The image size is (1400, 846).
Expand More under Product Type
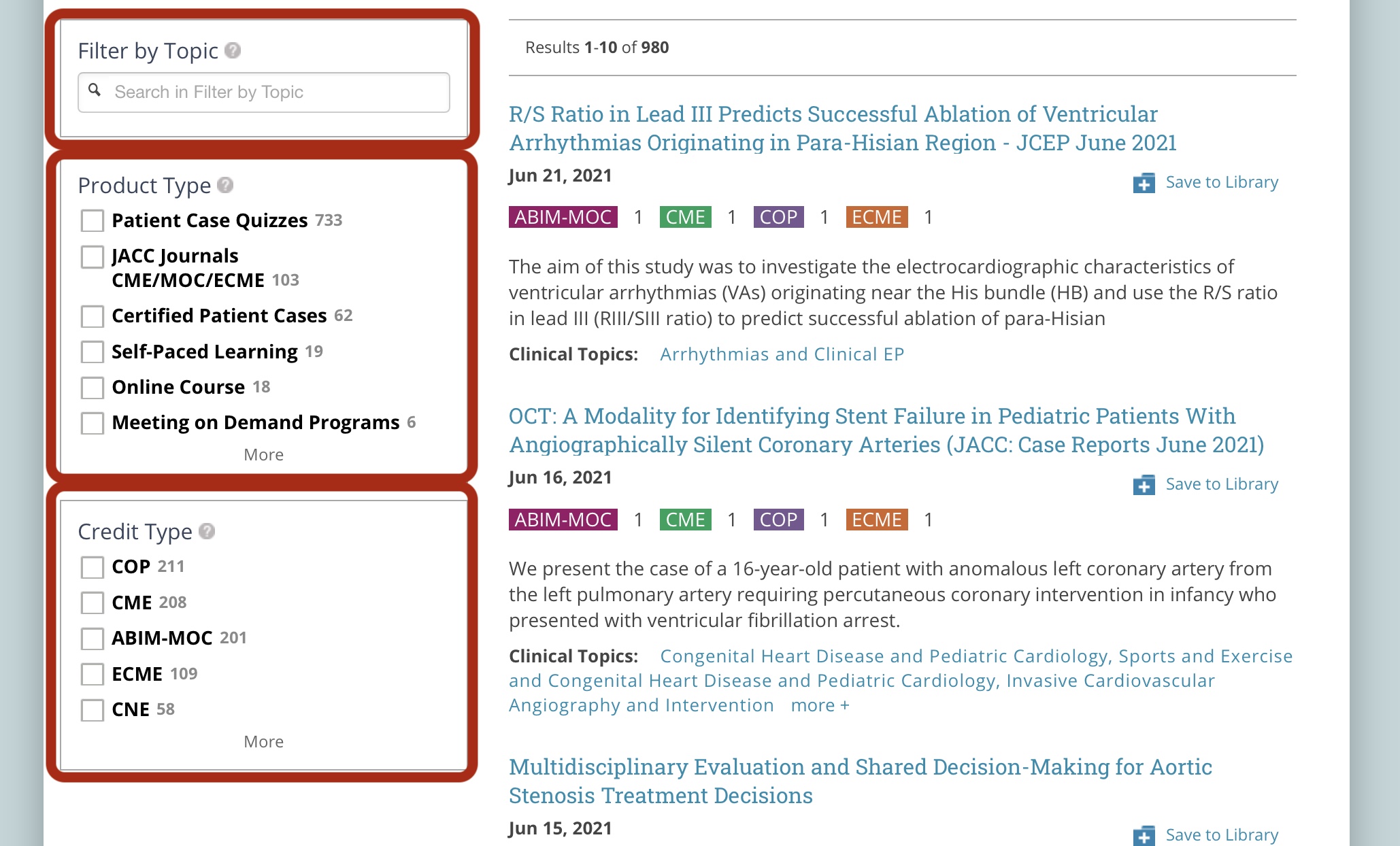(x=263, y=454)
